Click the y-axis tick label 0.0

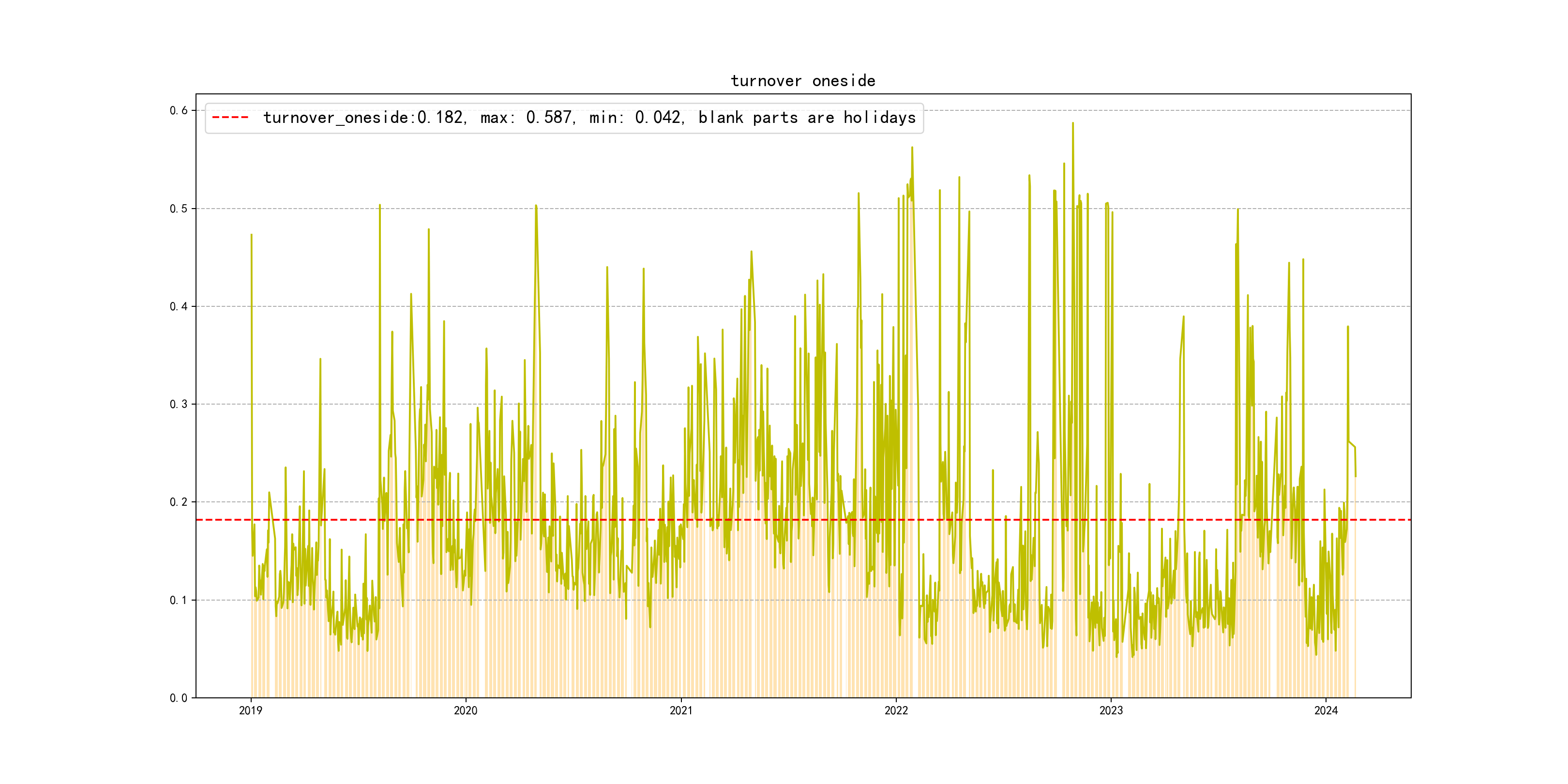(x=179, y=698)
